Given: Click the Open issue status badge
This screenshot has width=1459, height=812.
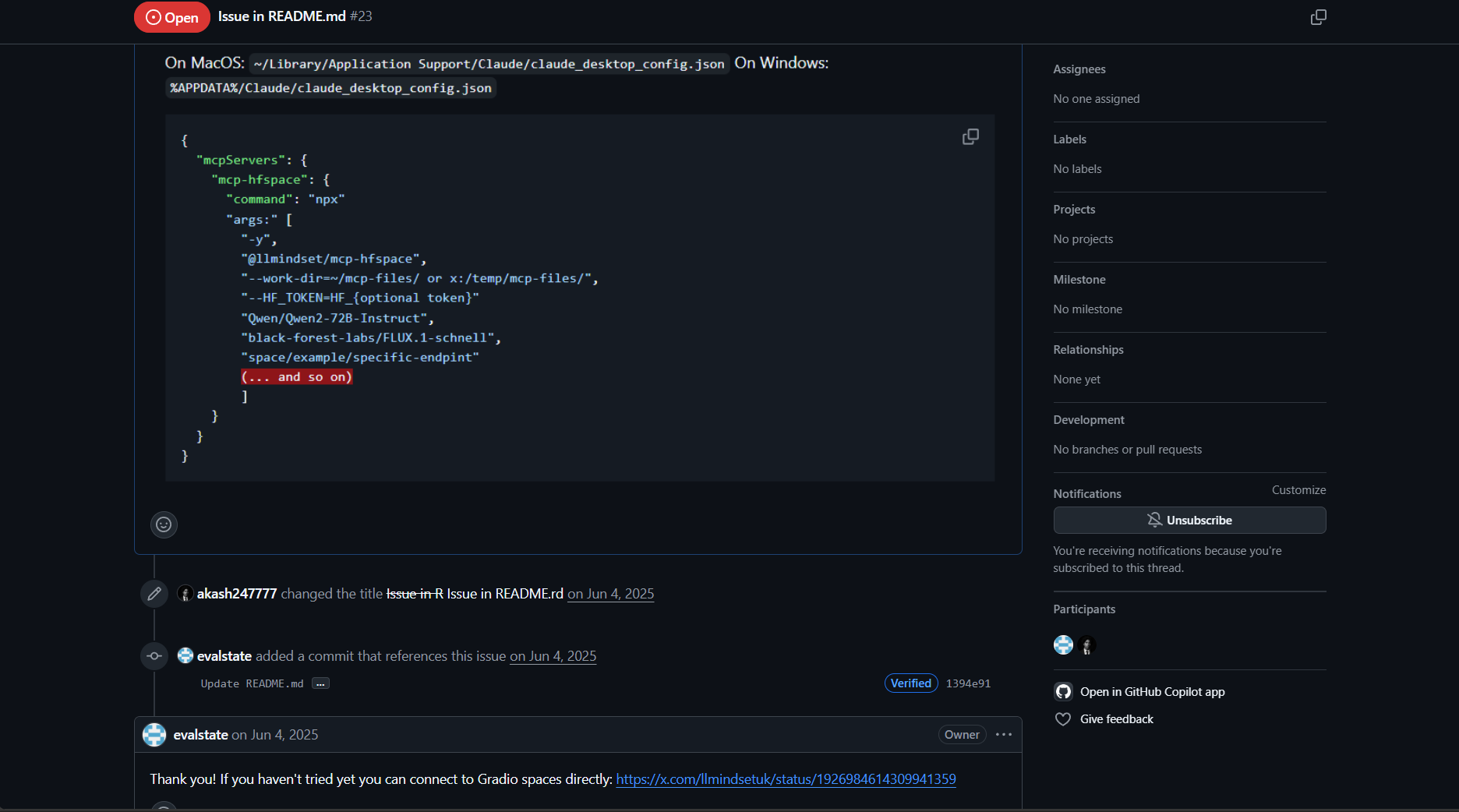Looking at the screenshot, I should coord(172,17).
